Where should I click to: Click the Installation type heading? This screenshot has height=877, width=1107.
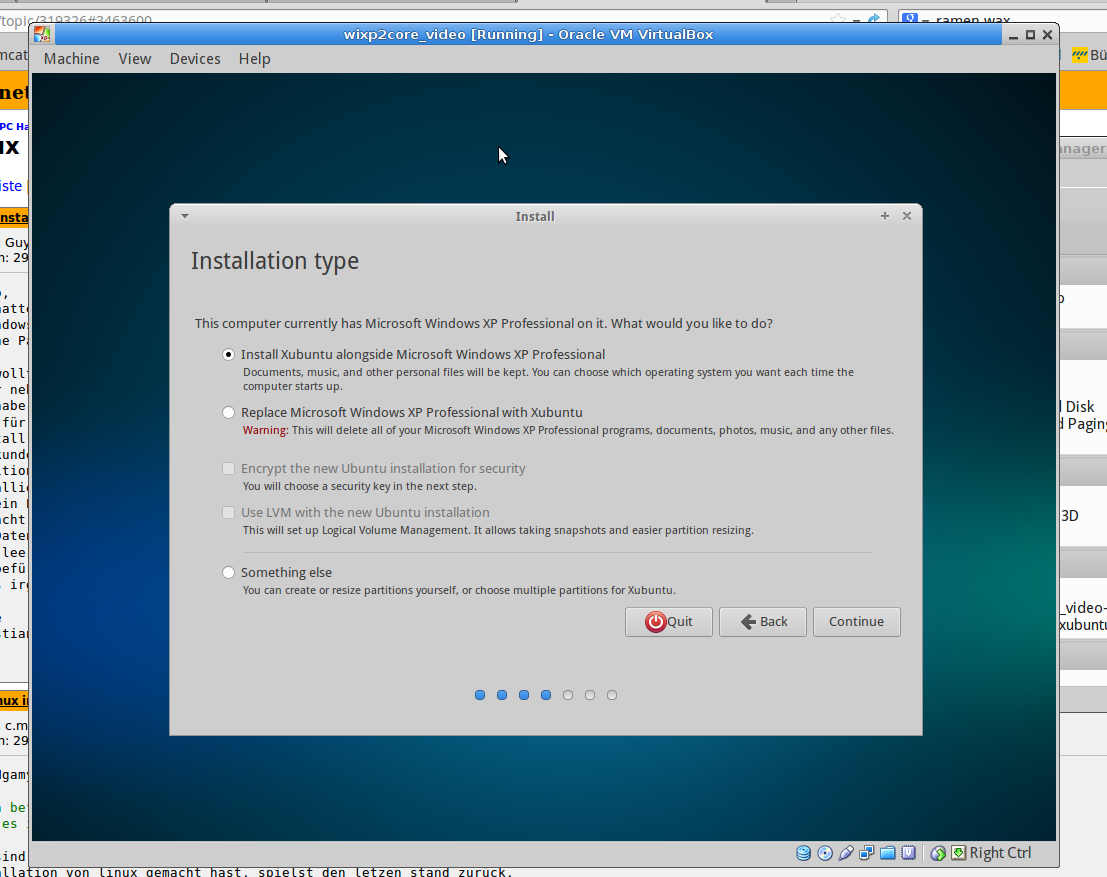pyautogui.click(x=275, y=261)
